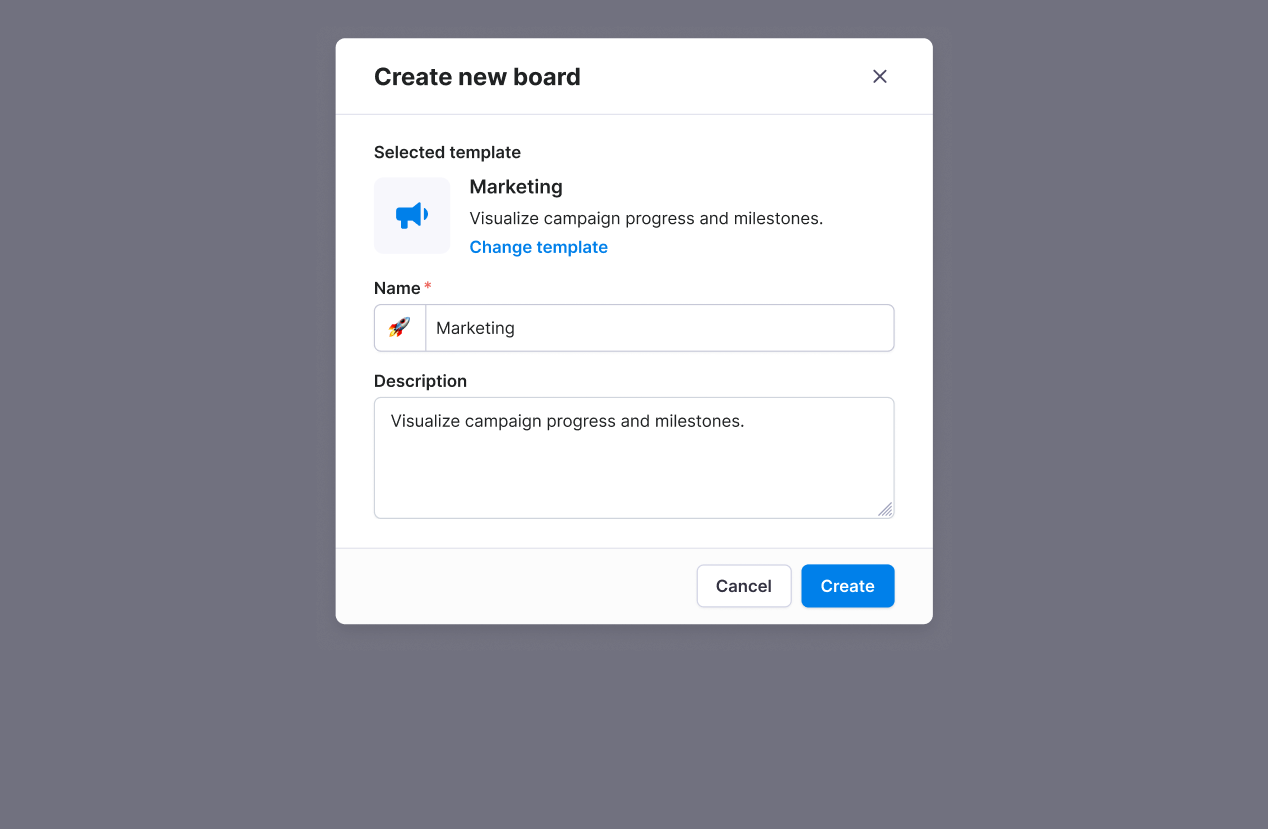Click the red required asterisk
Screen dimensions: 1268x829
(x=428, y=287)
